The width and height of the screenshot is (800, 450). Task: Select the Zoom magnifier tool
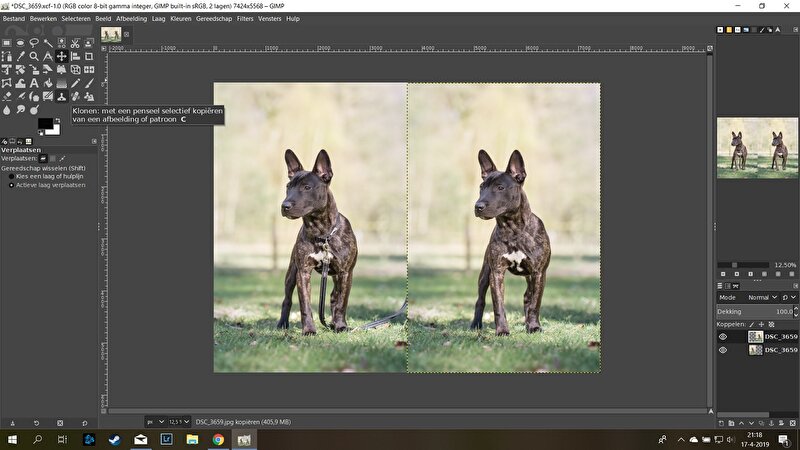(x=34, y=56)
